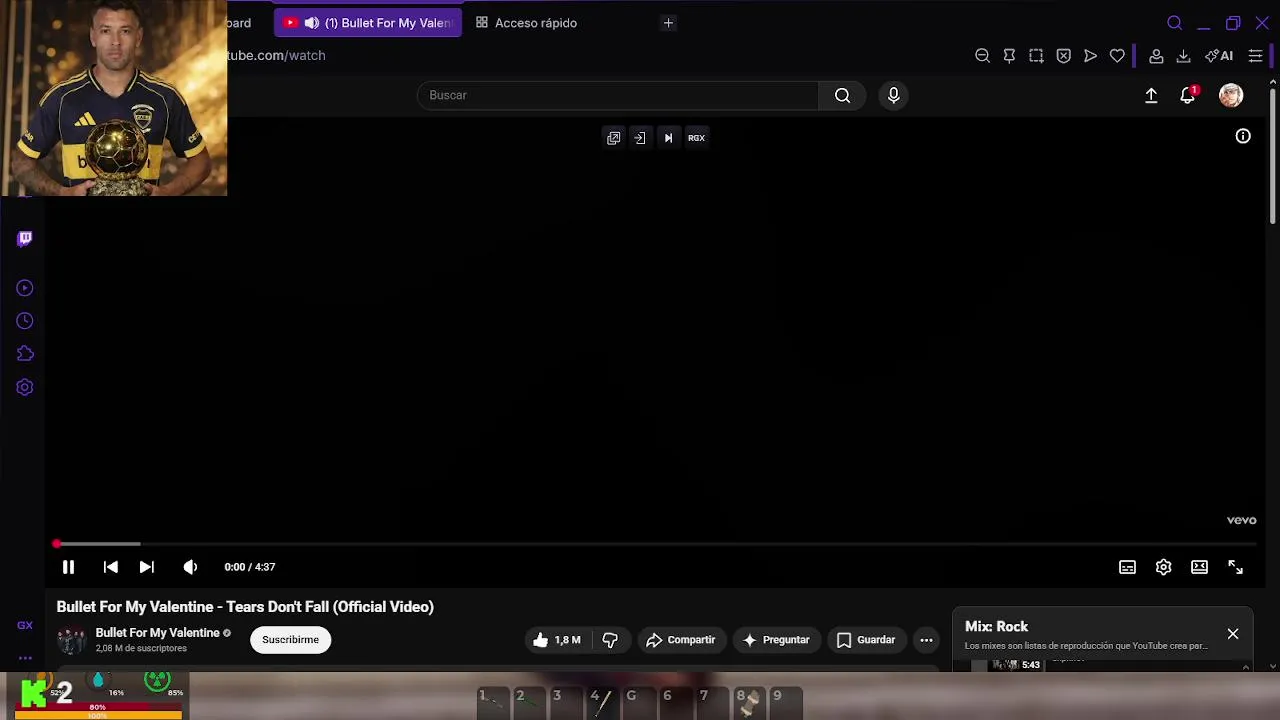Click the vevo logo on video

tap(1241, 520)
